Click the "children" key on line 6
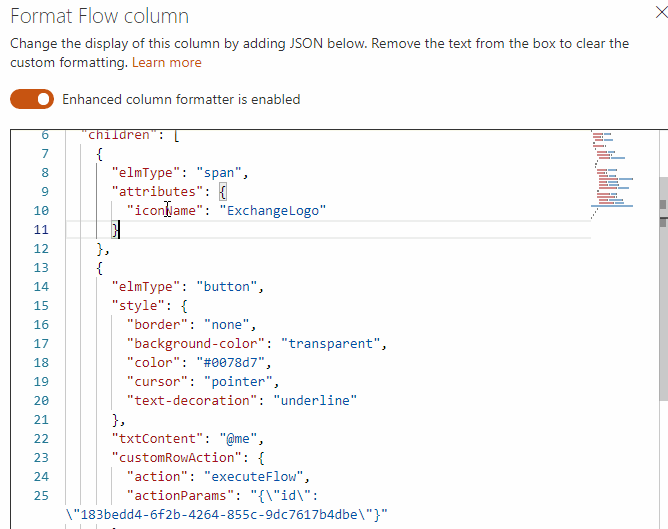Viewport: 668px width, 529px height. click(x=118, y=135)
